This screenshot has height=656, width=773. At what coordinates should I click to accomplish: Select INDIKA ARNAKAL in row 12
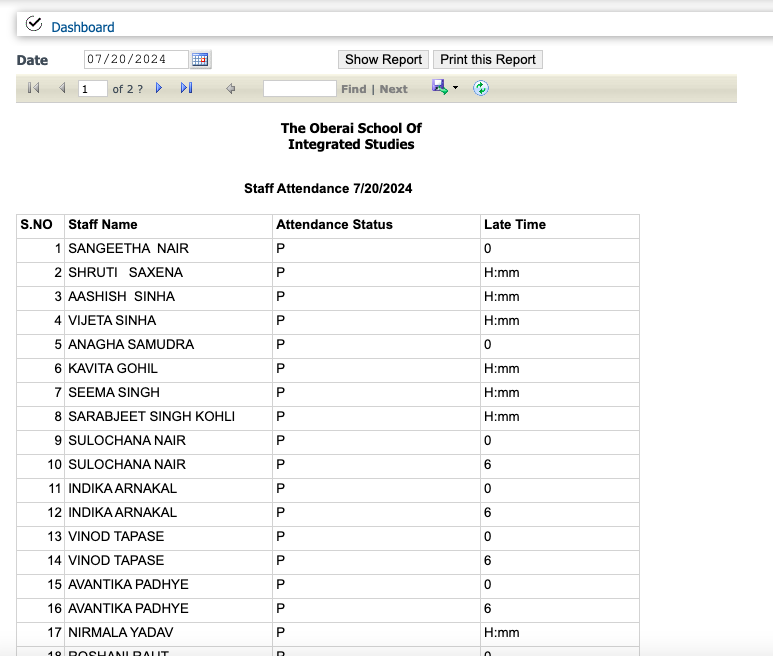[122, 513]
